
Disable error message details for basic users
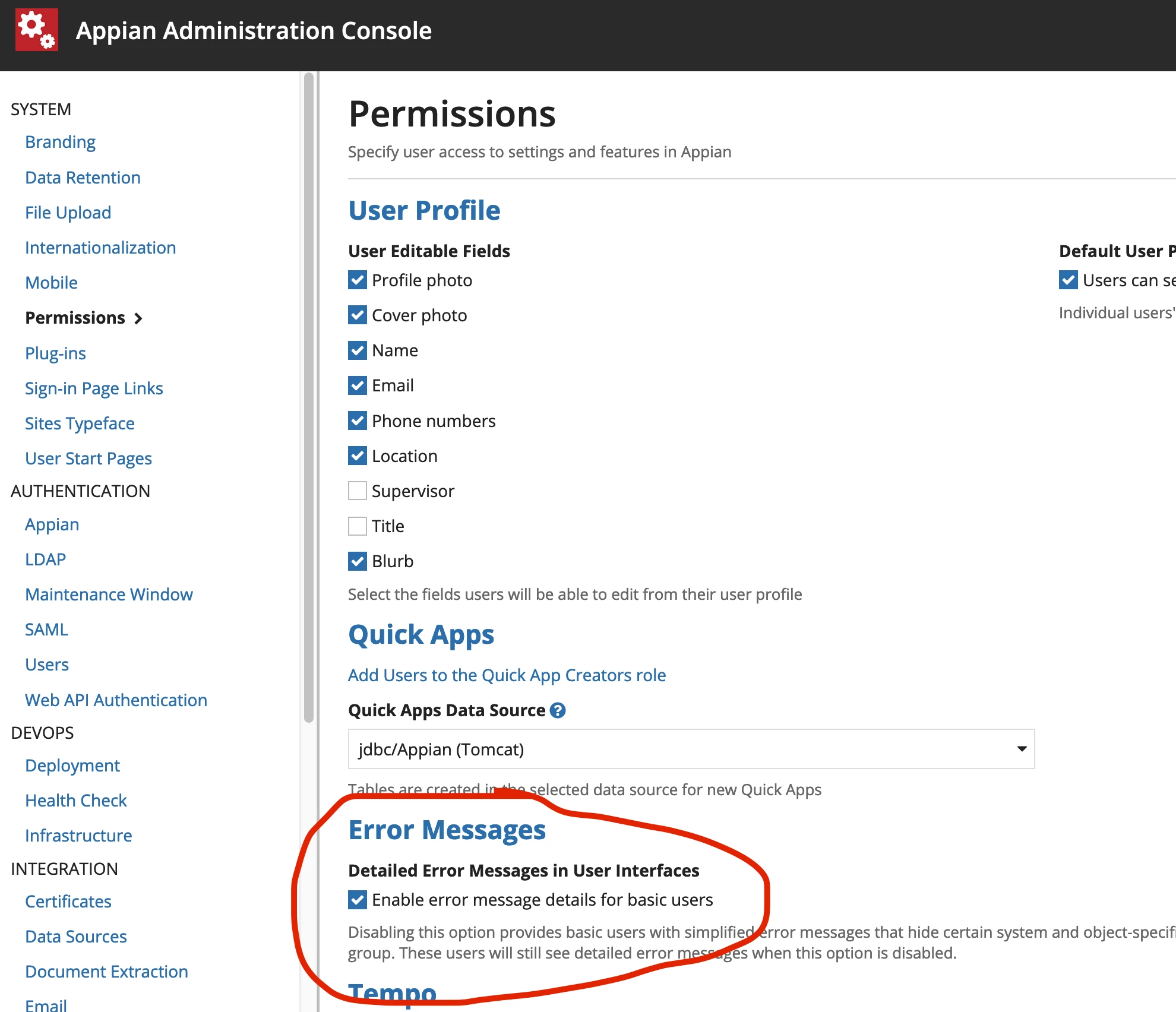coord(358,900)
